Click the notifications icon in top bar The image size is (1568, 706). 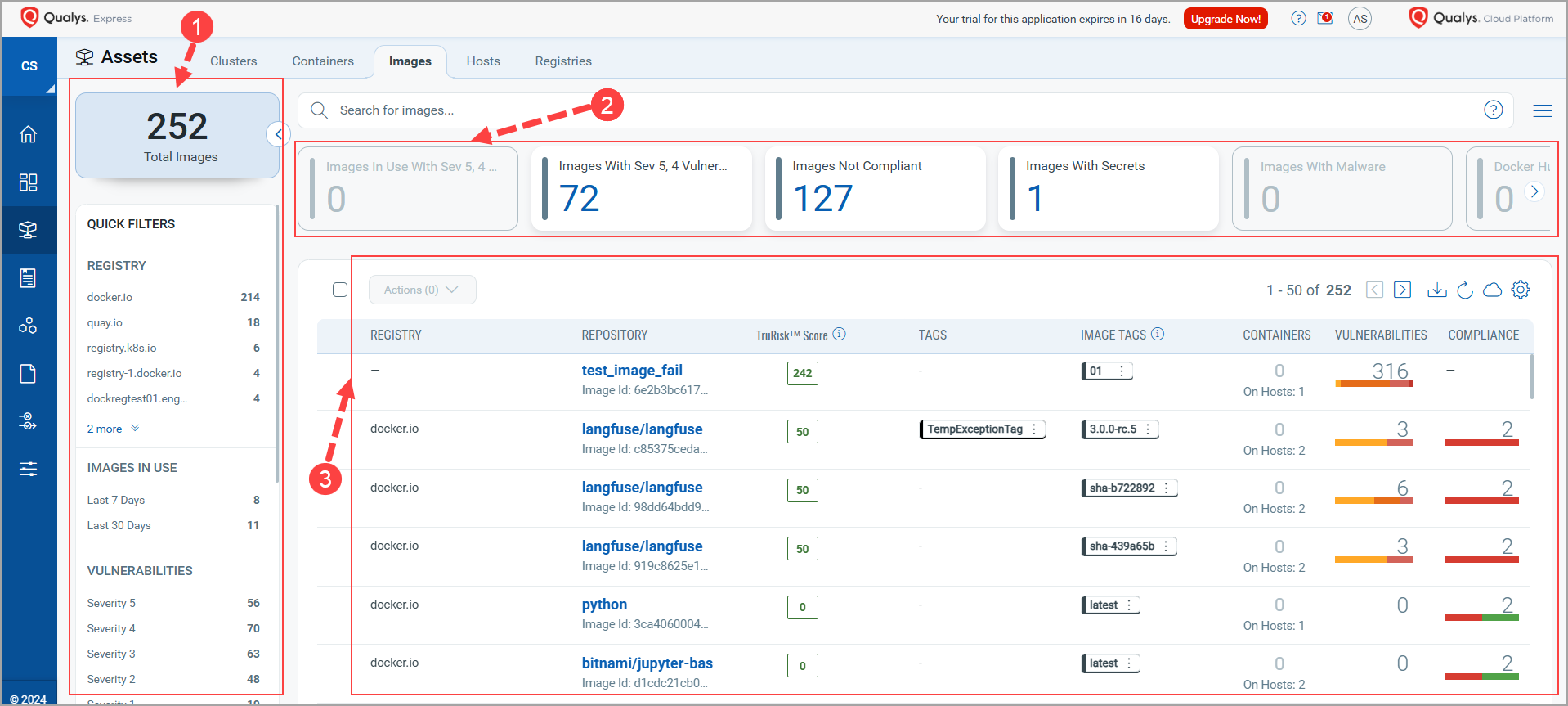[x=1325, y=18]
